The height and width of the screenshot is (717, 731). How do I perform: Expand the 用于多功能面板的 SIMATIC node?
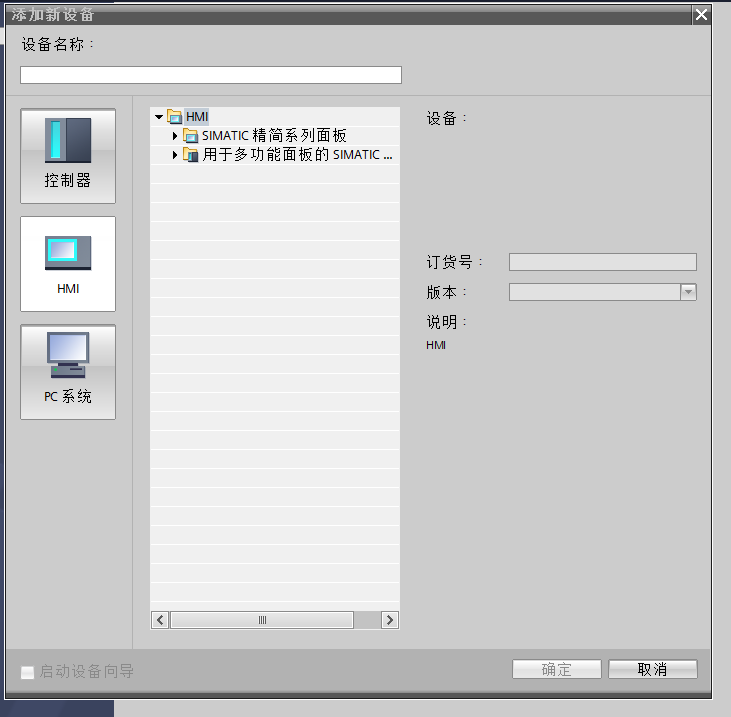pyautogui.click(x=175, y=155)
